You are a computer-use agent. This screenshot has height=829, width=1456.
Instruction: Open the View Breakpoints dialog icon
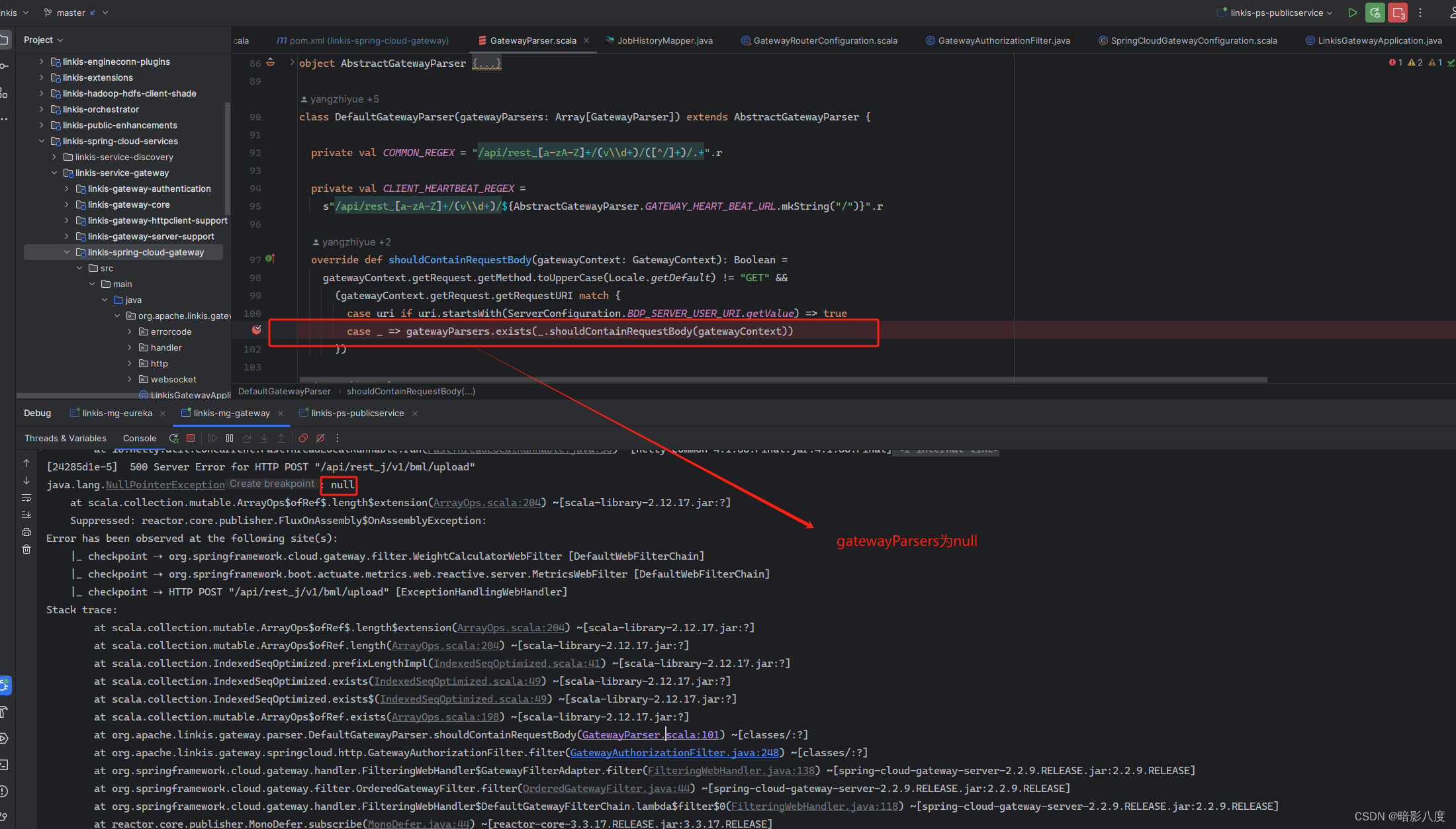click(x=303, y=438)
